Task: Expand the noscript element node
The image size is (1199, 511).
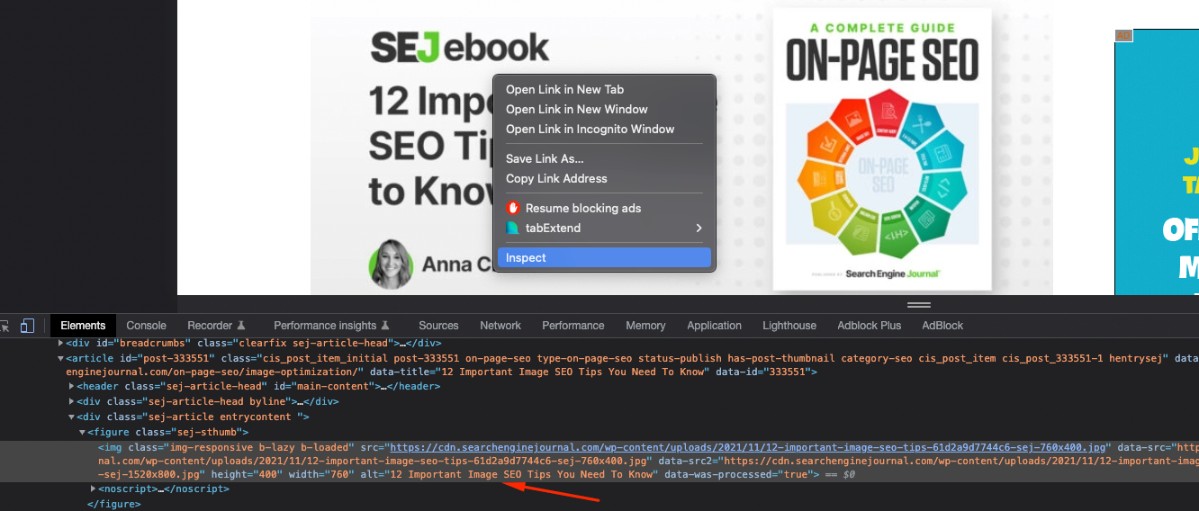Action: pos(94,489)
